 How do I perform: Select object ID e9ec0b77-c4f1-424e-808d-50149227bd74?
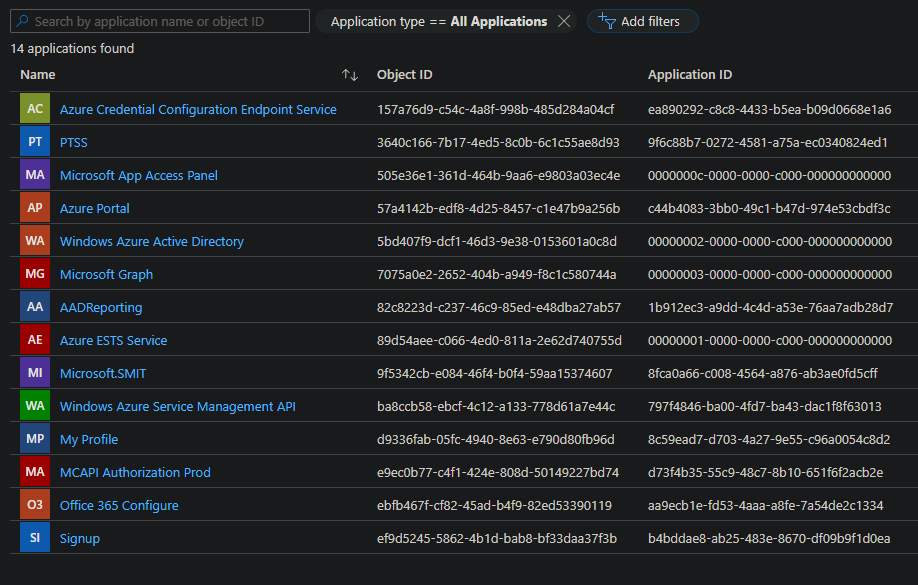(498, 472)
